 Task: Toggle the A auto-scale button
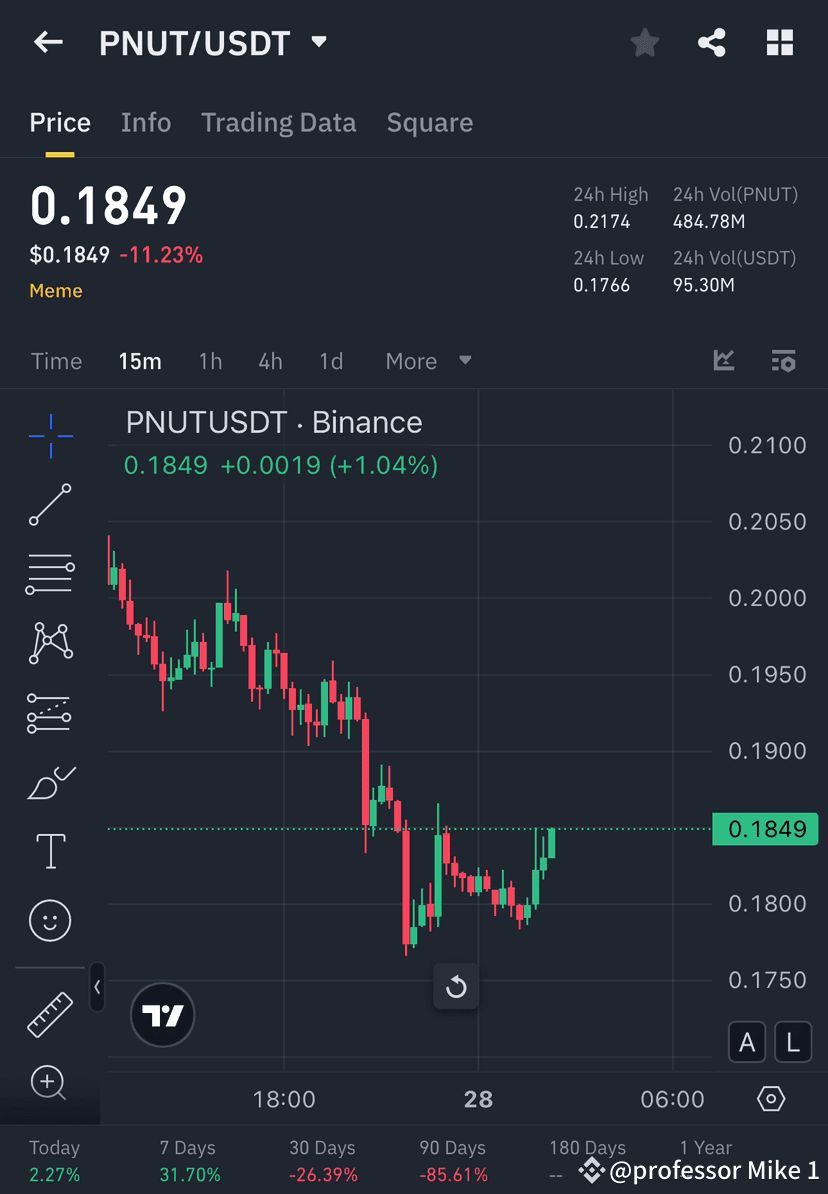747,1041
